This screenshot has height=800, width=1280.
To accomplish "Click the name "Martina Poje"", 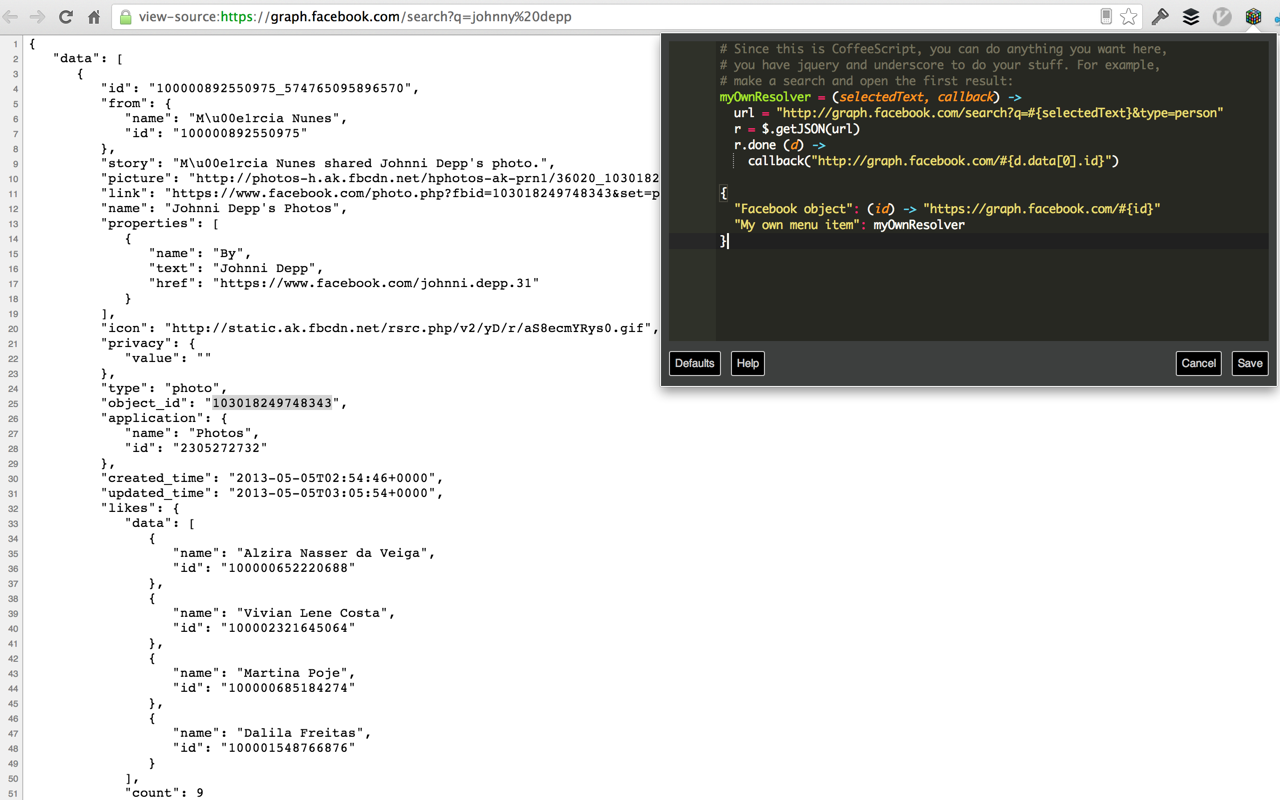I will click(x=291, y=673).
